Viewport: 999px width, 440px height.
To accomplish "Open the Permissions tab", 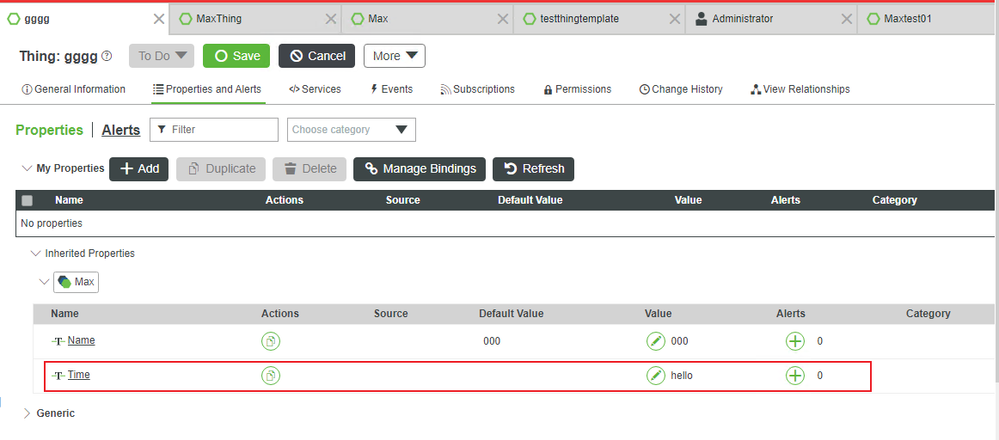I will tap(577, 89).
